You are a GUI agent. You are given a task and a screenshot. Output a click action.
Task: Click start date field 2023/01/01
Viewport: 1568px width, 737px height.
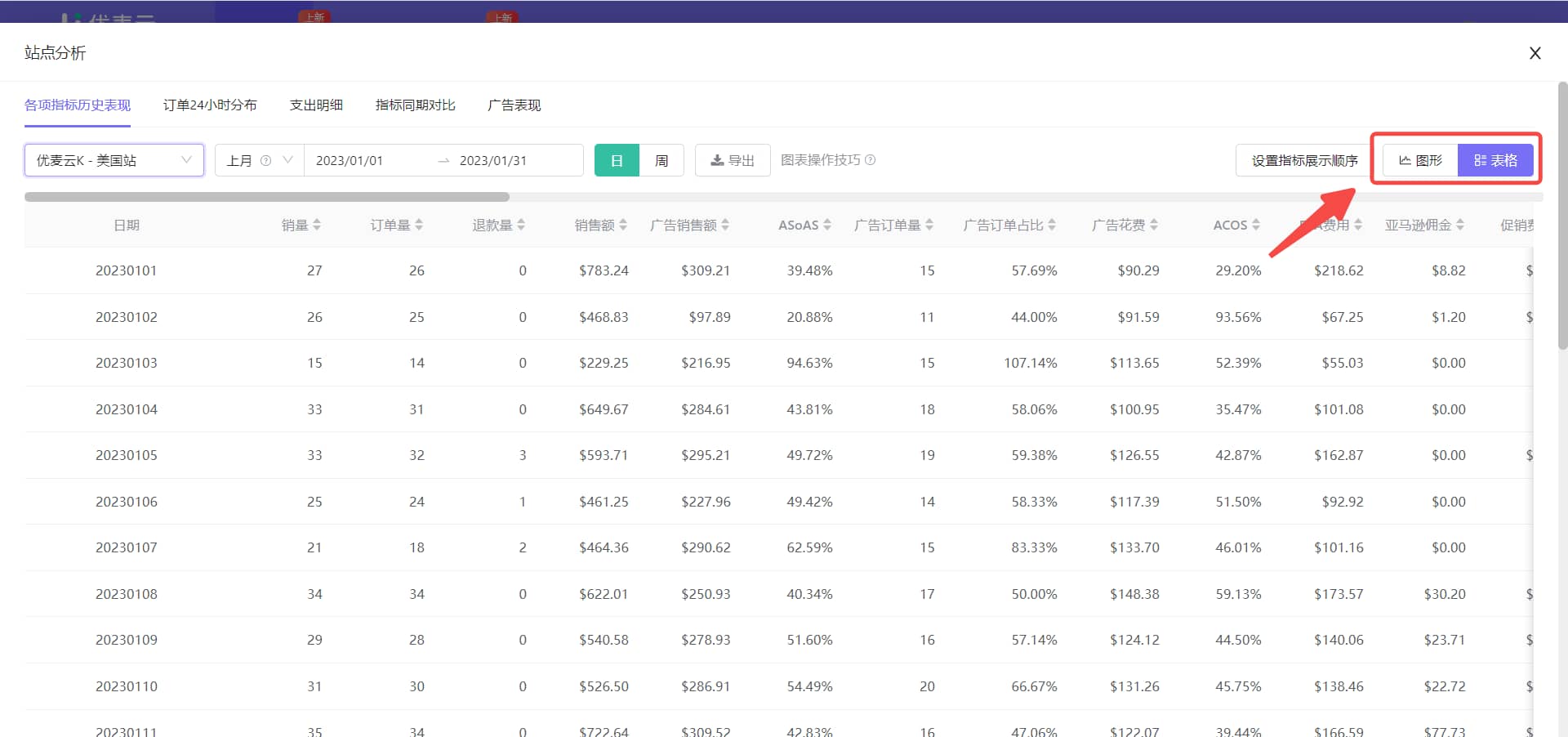point(350,160)
